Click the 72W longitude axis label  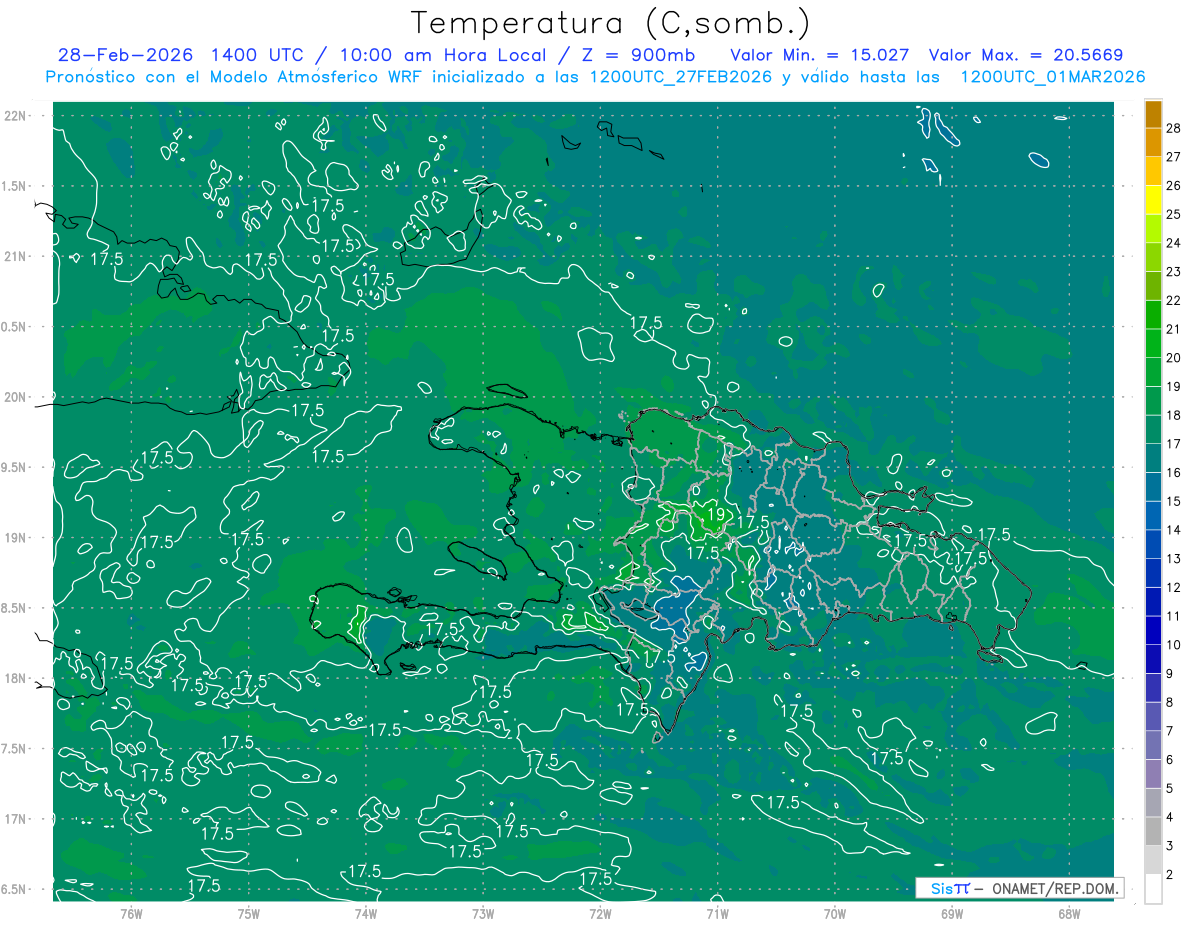[600, 913]
